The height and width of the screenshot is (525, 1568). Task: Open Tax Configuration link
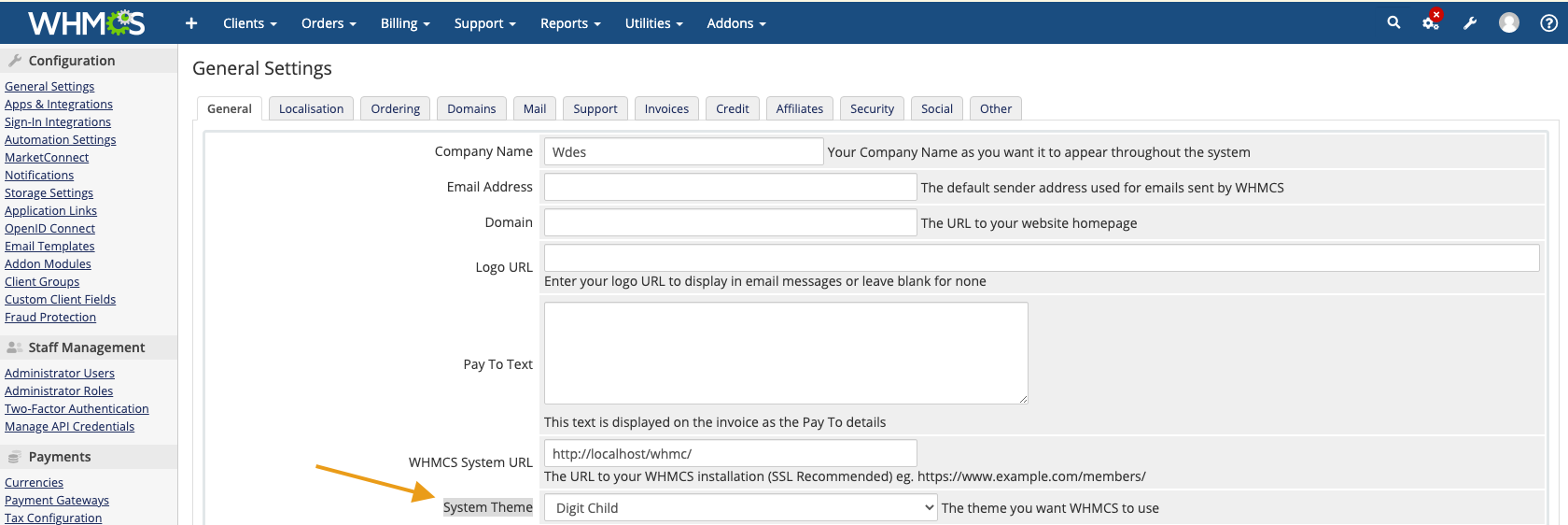pos(53,518)
